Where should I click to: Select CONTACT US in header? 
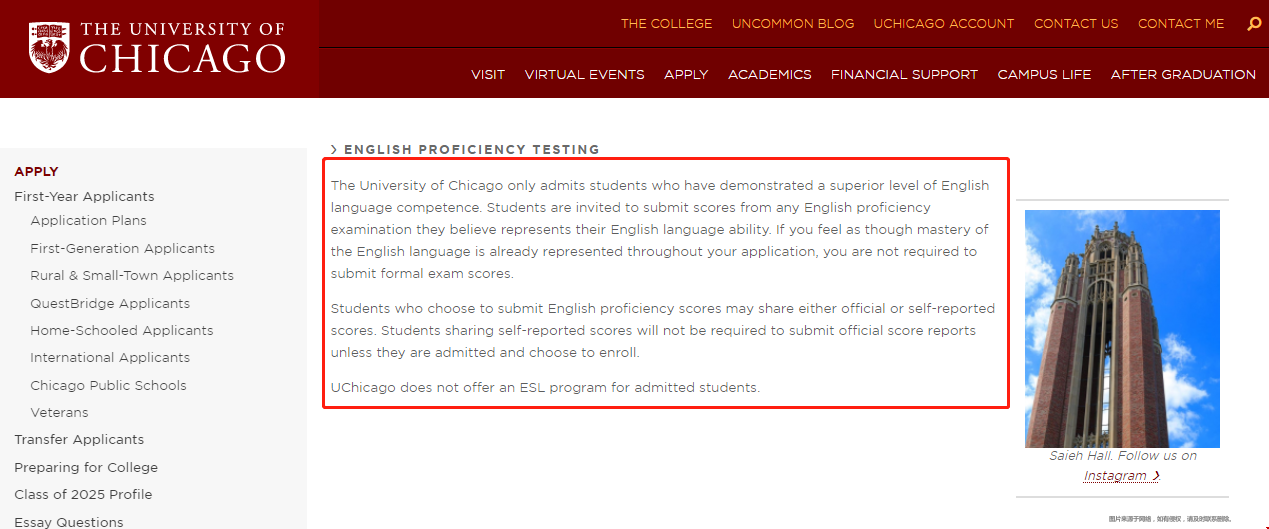1076,24
